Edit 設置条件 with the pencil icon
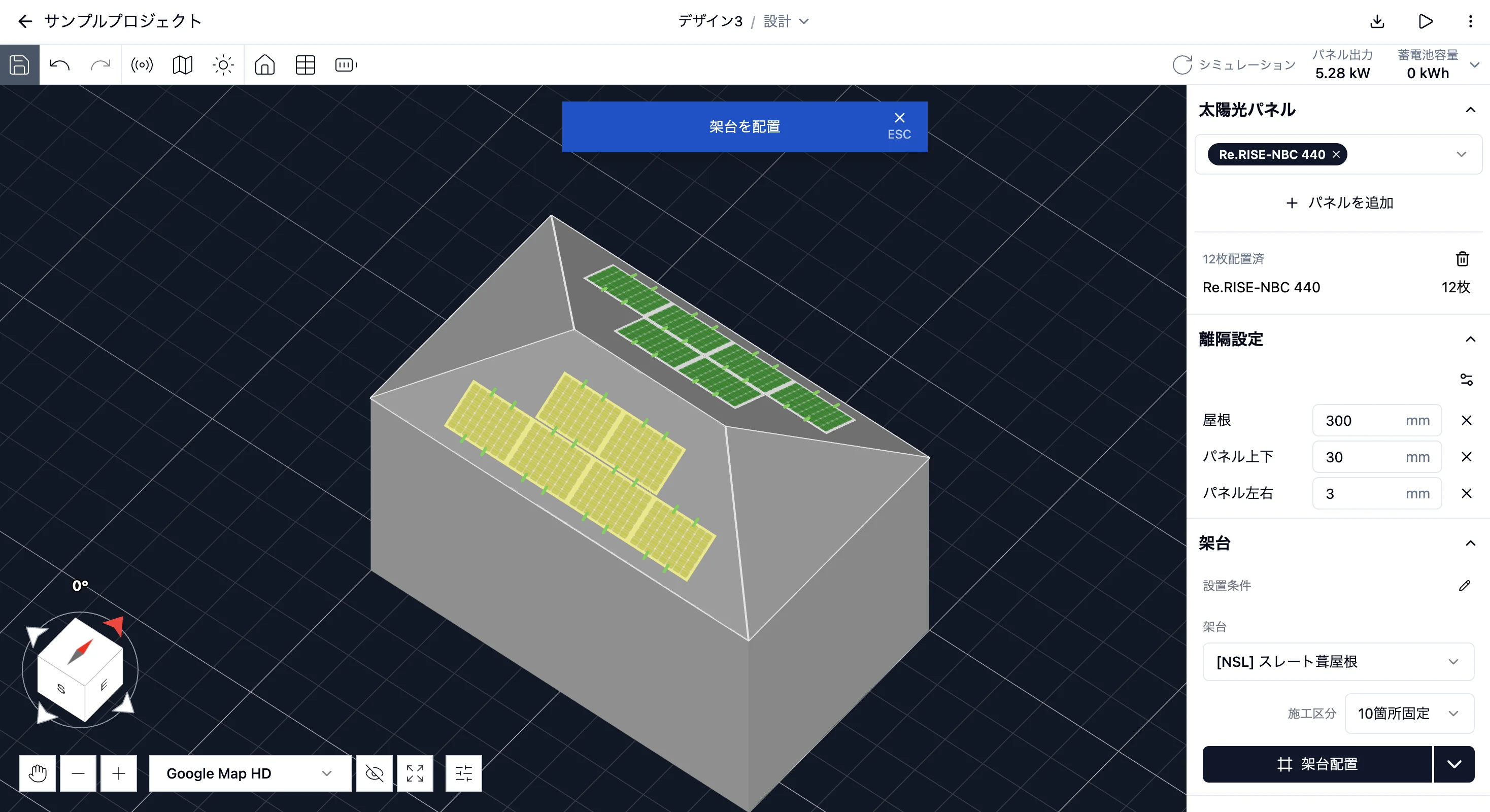Viewport: 1490px width, 812px height. pos(1464,586)
